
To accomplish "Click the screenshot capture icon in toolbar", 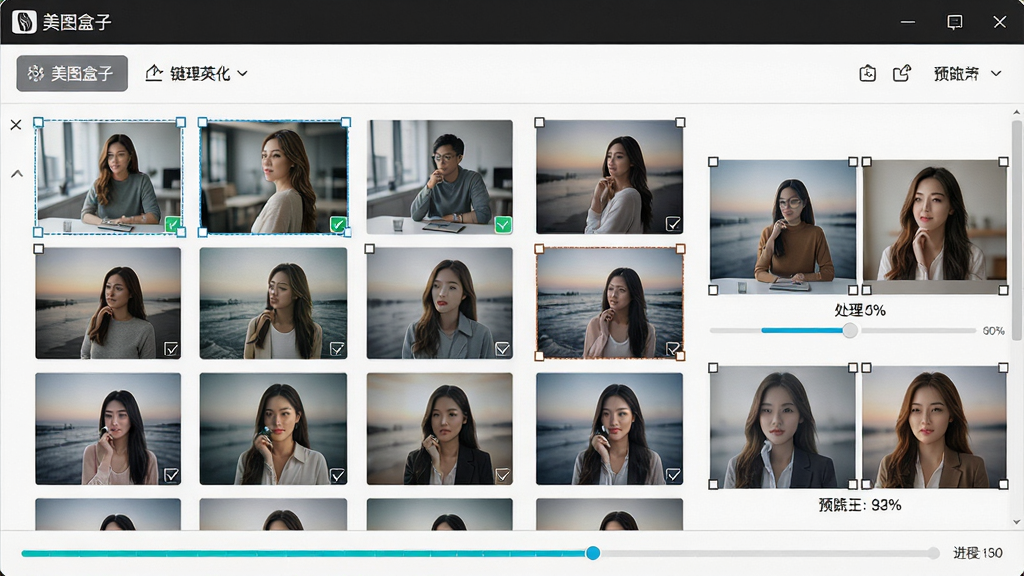I will [x=867, y=73].
